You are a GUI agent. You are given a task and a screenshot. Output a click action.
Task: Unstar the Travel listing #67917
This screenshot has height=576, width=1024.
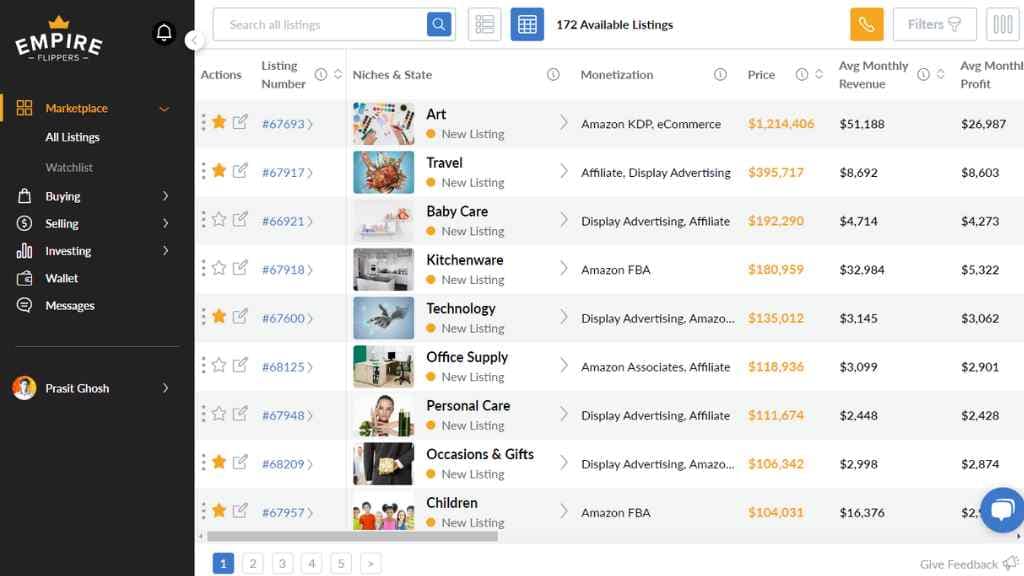[x=219, y=172]
